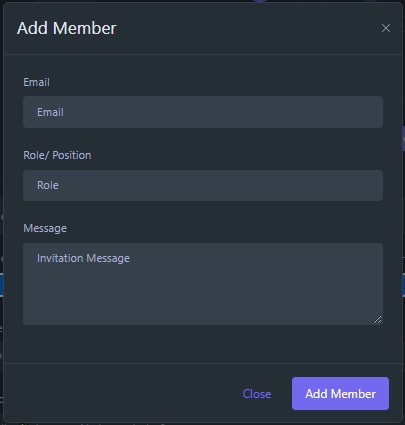Select the Invitation Message text area
405x425 pixels.
(x=203, y=284)
